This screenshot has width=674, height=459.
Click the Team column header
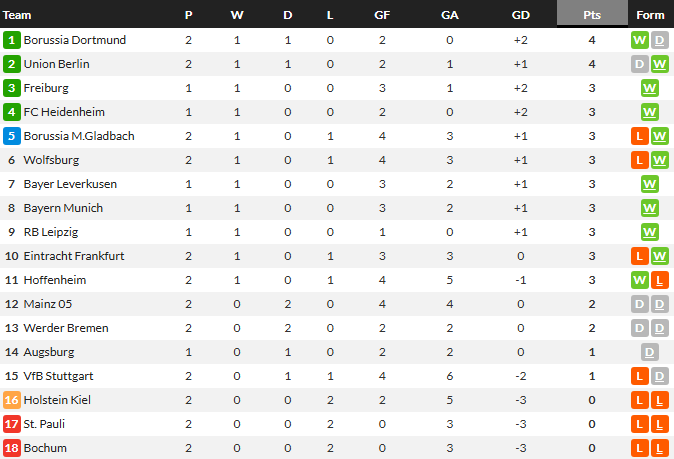[x=18, y=15]
